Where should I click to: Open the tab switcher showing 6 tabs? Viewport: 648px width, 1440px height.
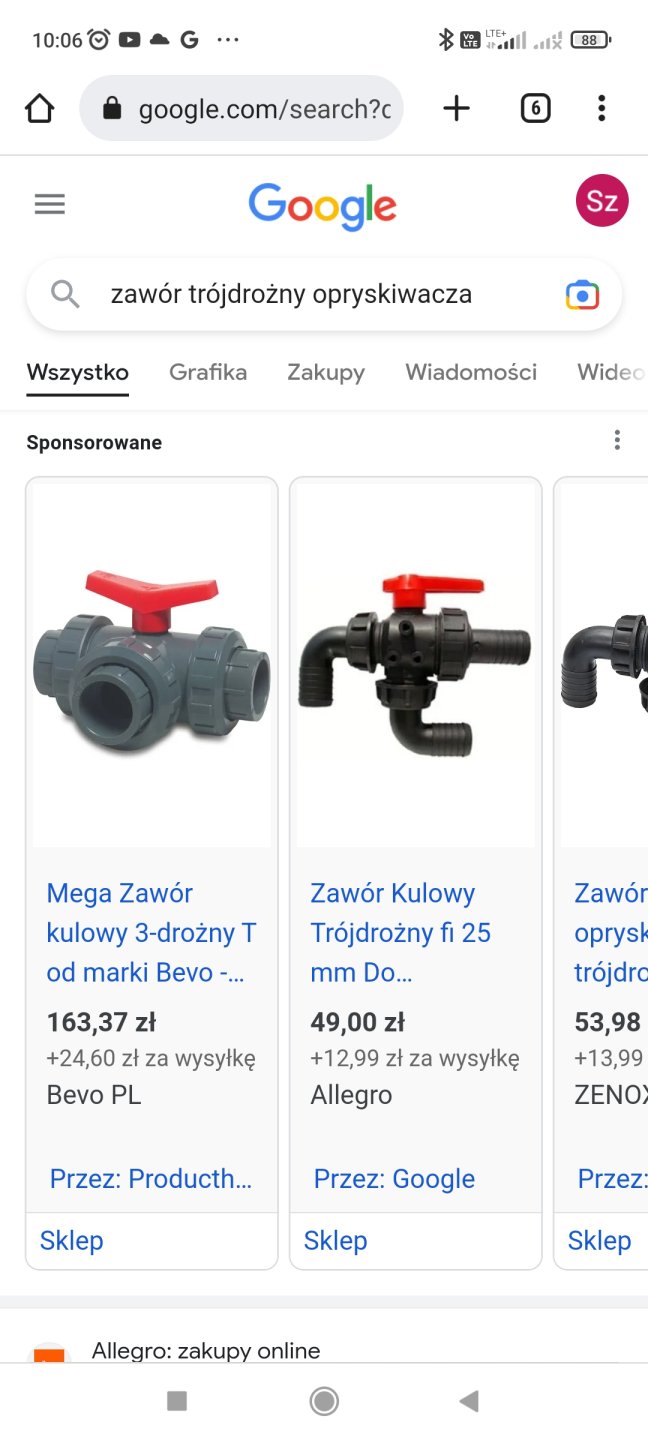click(536, 108)
